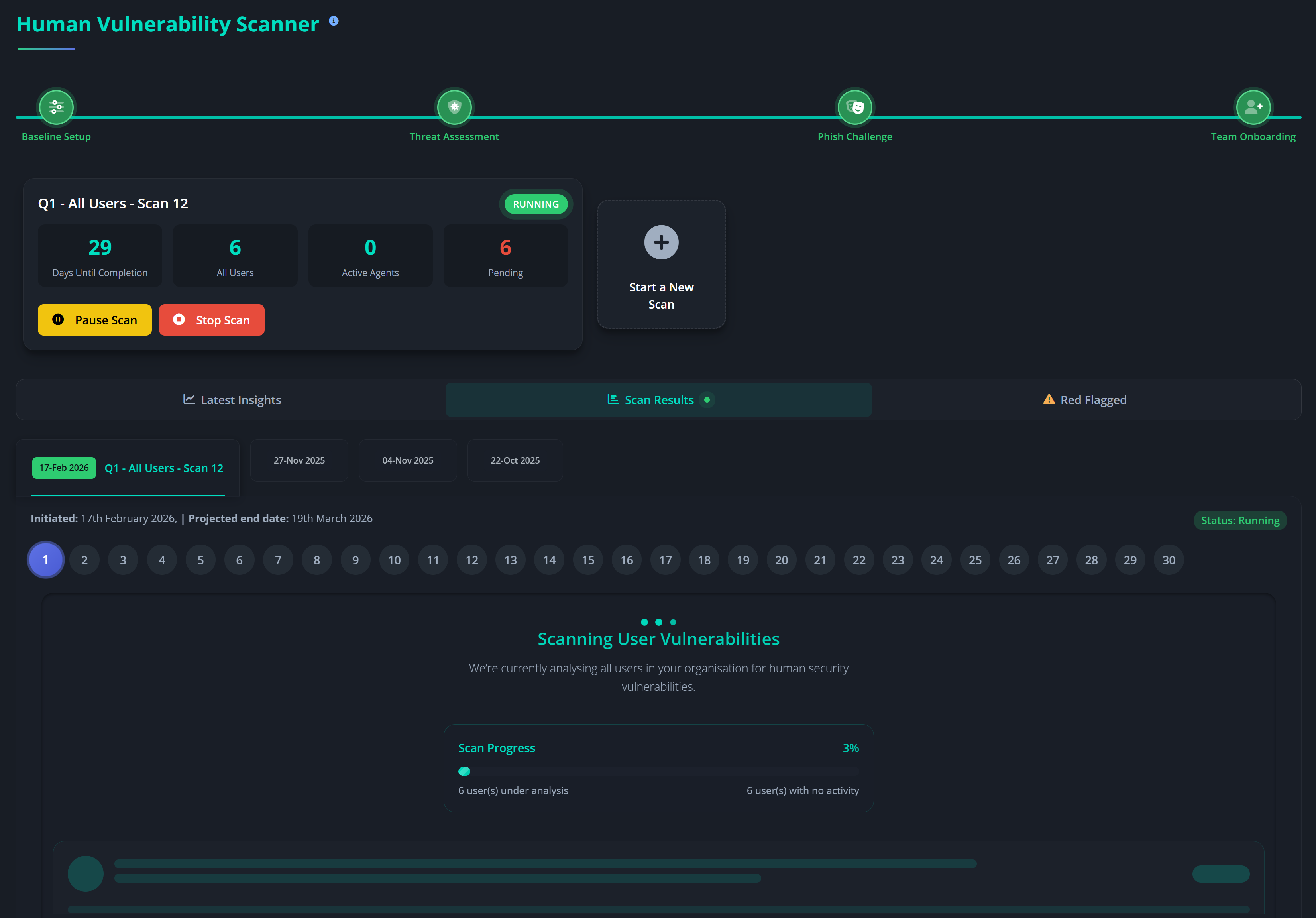The image size is (1316, 918).
Task: Open the Baseline Setup step icon
Action: pos(56,107)
